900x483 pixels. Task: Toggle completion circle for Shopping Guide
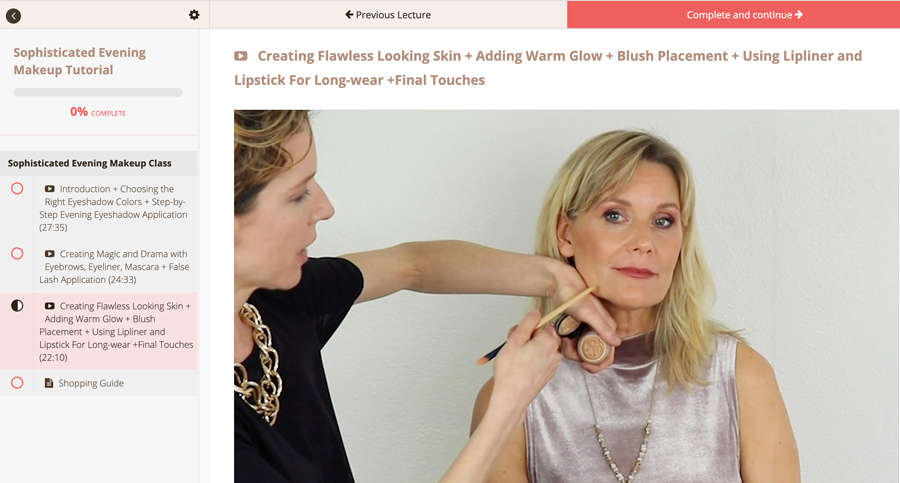point(17,382)
